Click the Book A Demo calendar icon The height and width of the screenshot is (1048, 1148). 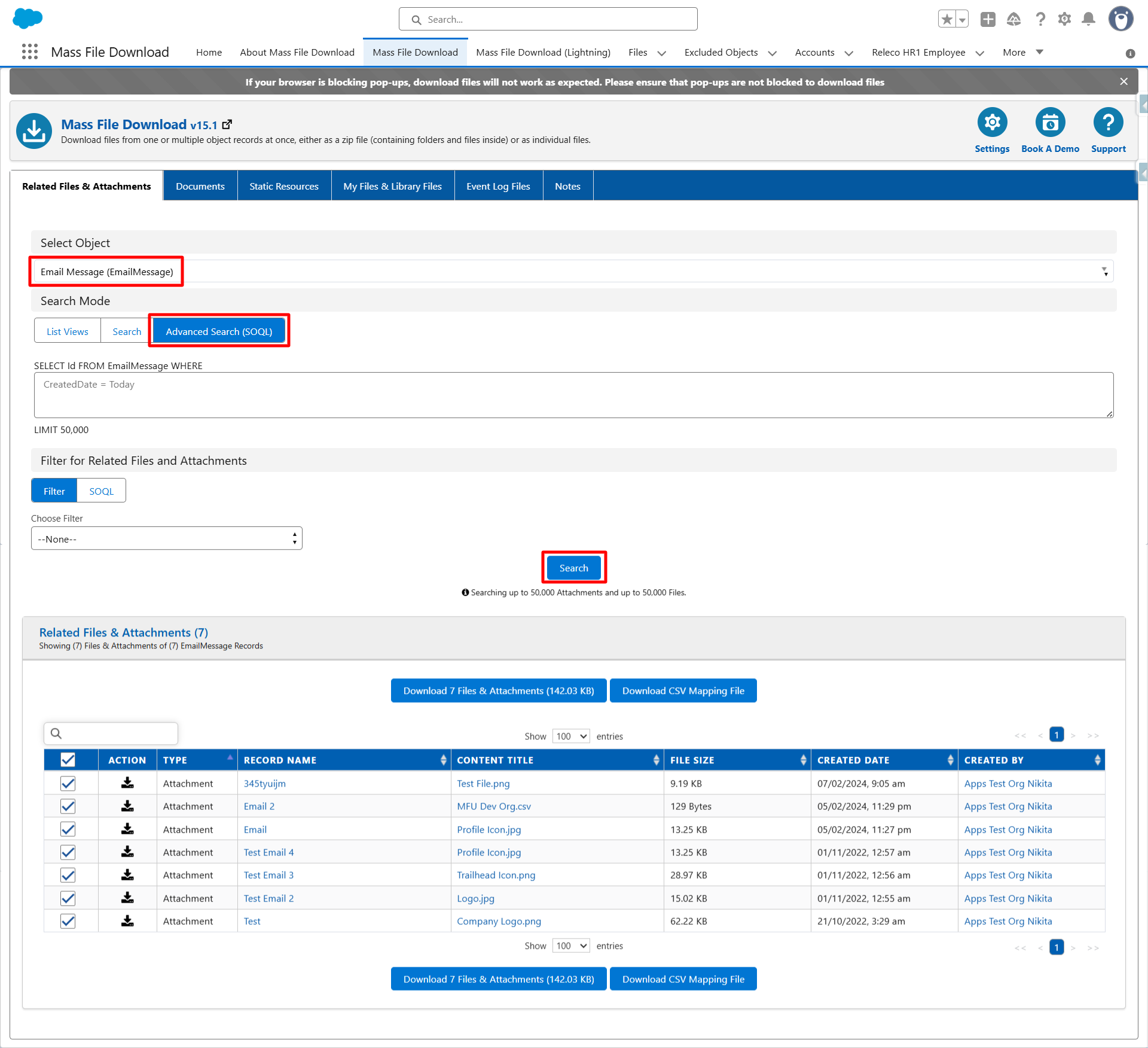(1050, 123)
